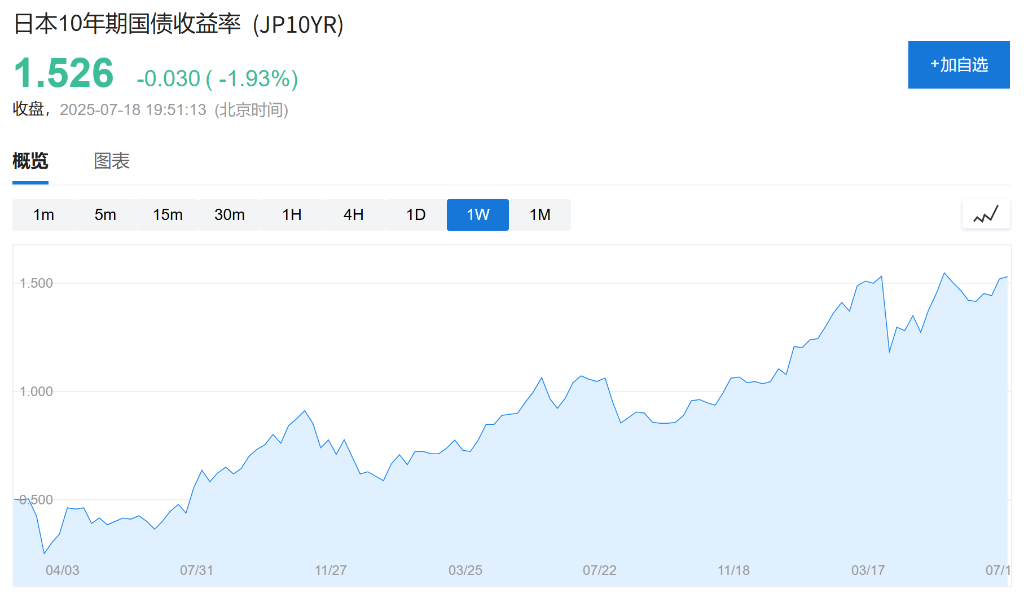Switch to the 概览 tab

30,161
